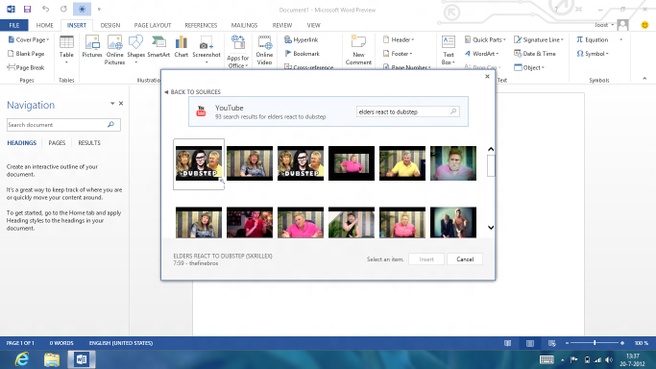Switch to PAGE LAYOUT tab

coord(152,25)
